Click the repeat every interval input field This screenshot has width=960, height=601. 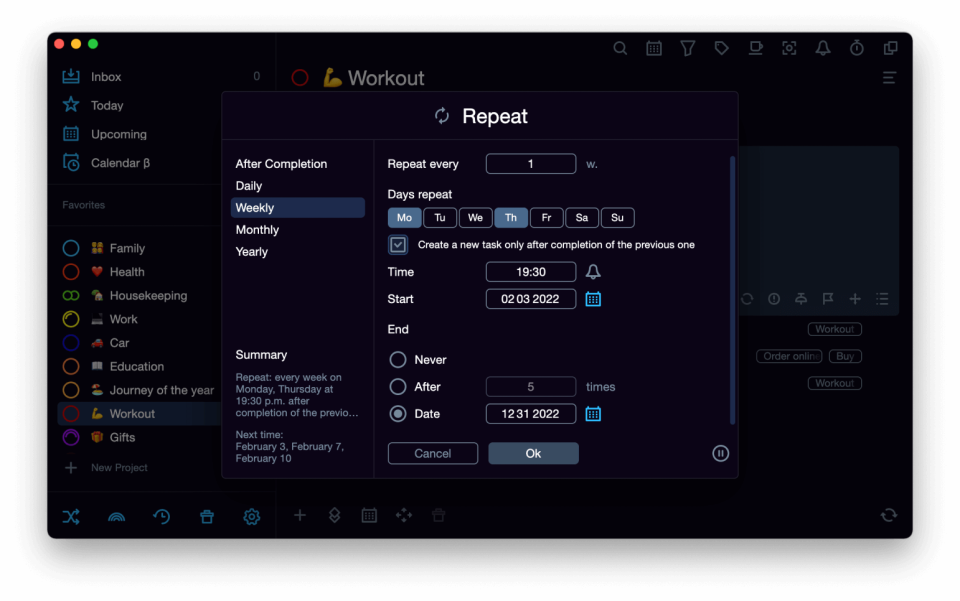click(530, 163)
